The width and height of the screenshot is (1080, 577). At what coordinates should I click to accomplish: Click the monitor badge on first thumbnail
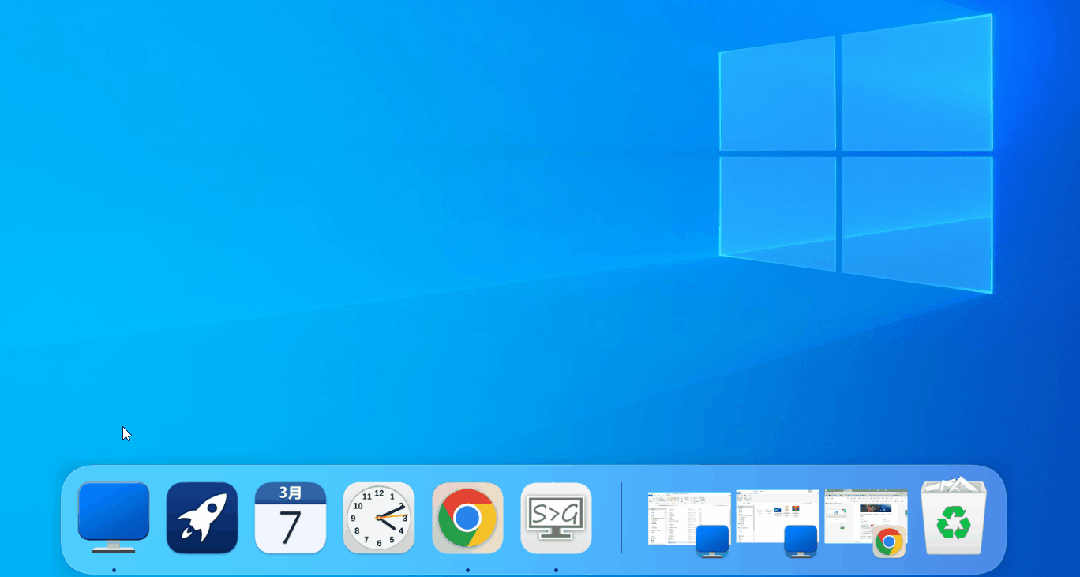[713, 540]
